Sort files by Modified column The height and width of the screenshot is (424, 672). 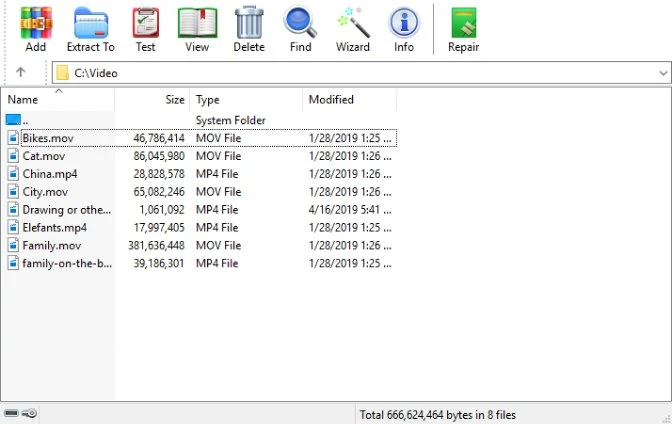(349, 99)
